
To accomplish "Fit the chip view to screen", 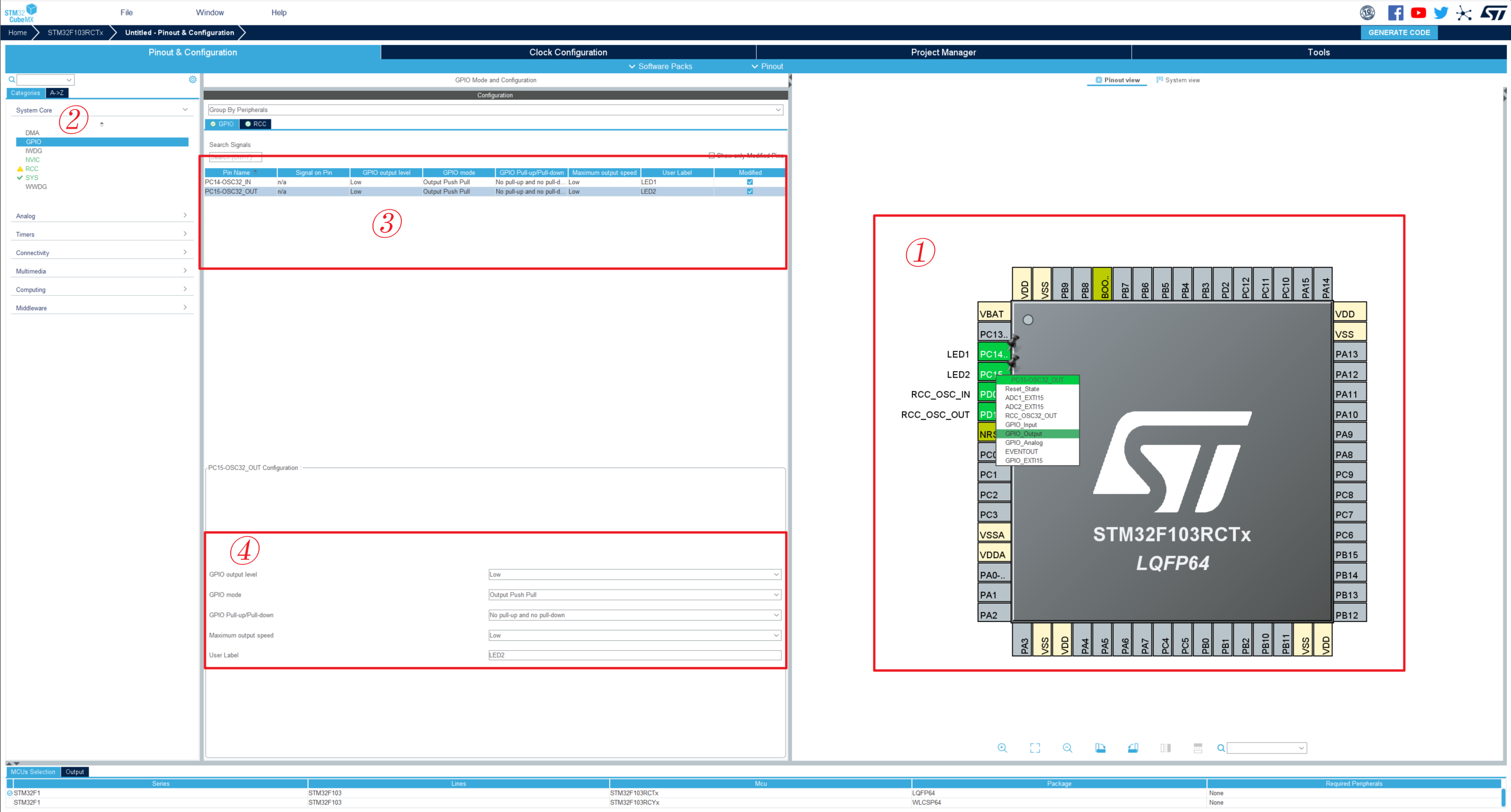I will pos(1035,748).
